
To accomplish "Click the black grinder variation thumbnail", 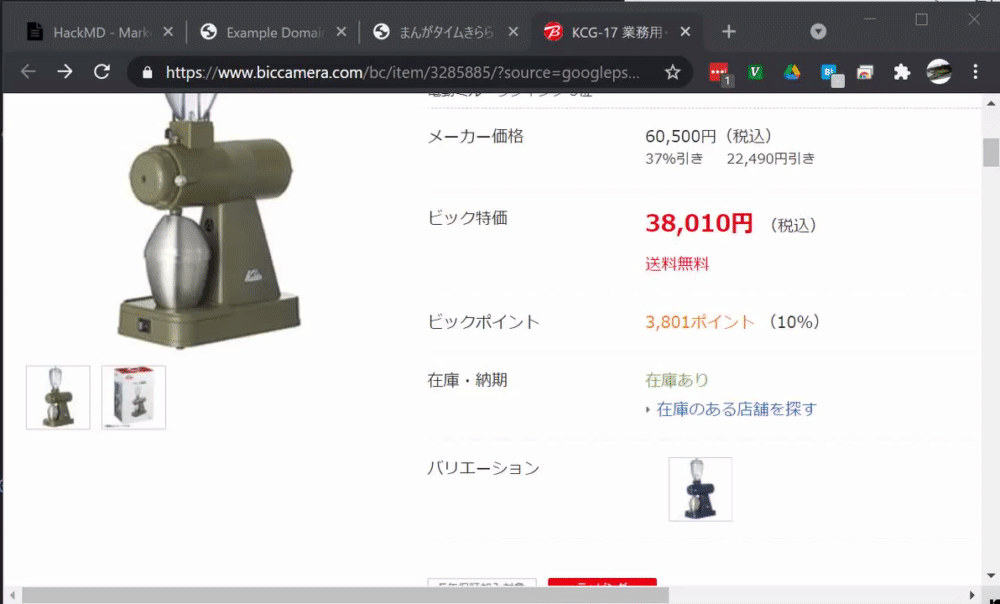I will pos(700,489).
